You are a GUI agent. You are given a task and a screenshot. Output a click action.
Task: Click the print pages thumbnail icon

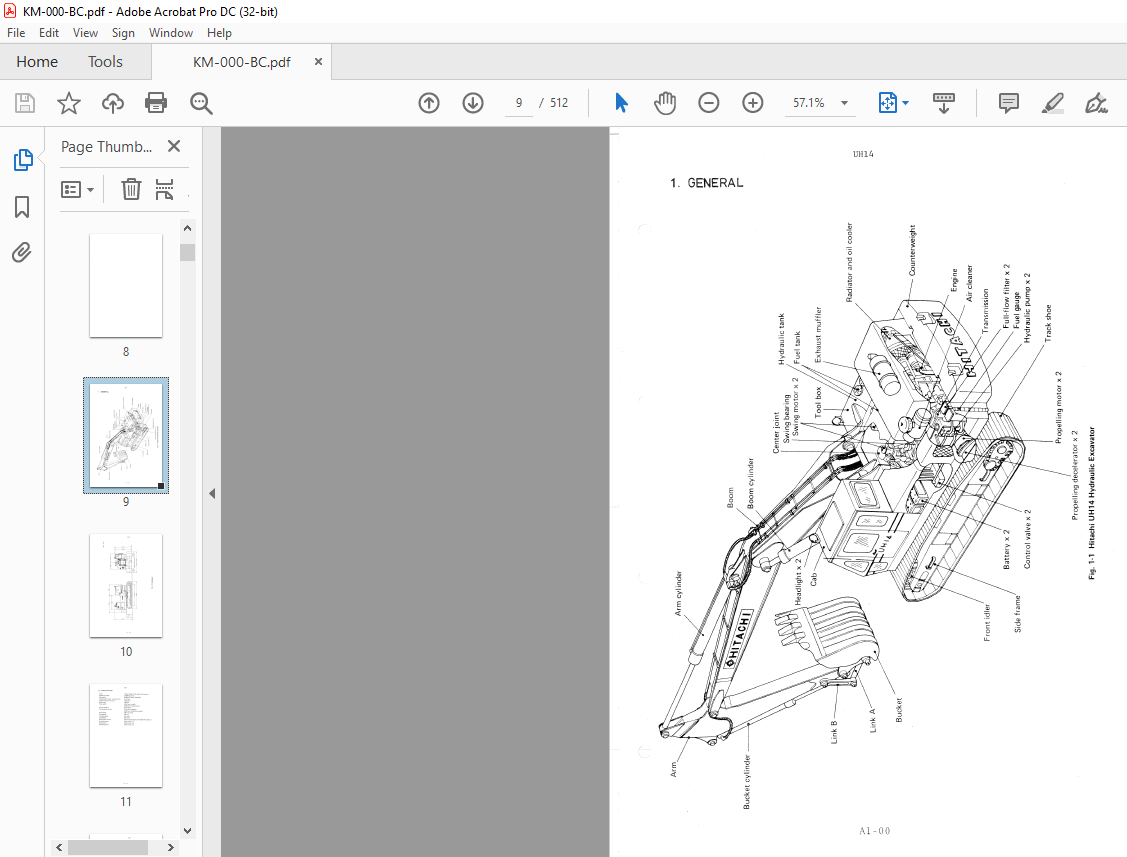pyautogui.click(x=165, y=189)
